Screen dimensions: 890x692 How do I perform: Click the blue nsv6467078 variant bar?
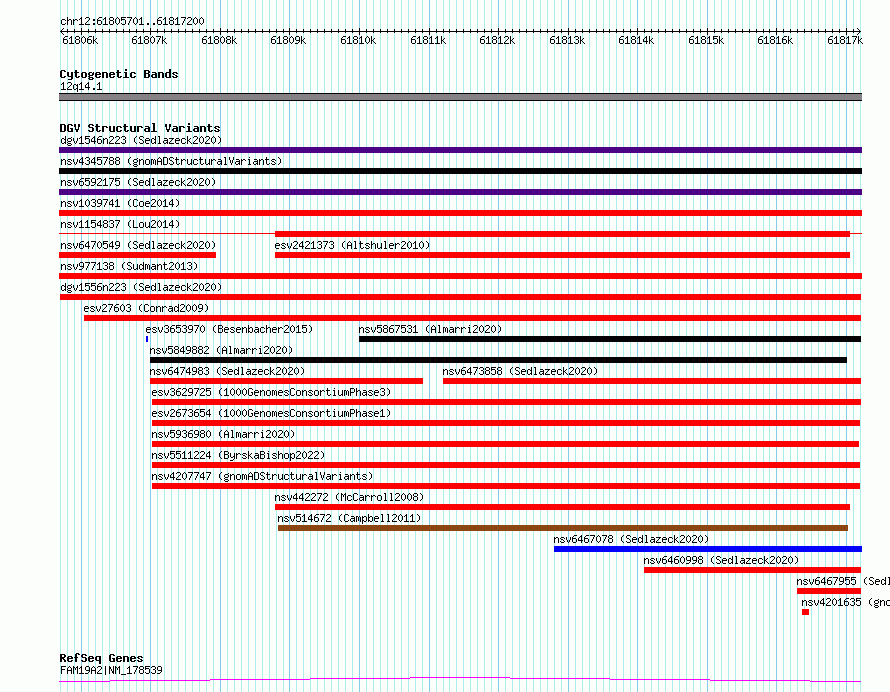pos(708,549)
